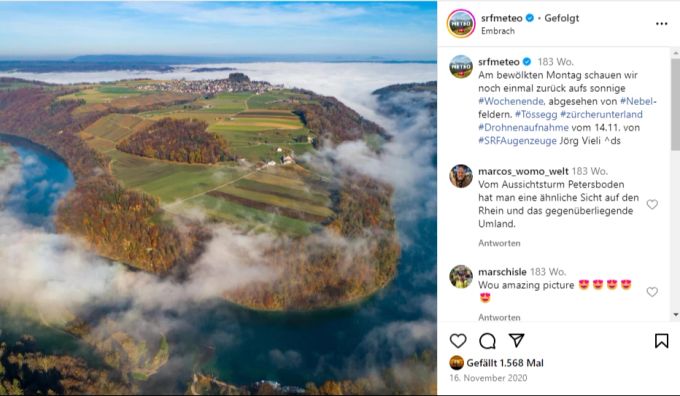Click the aerial river bend photo
This screenshot has height=396, width=680.
point(218,198)
